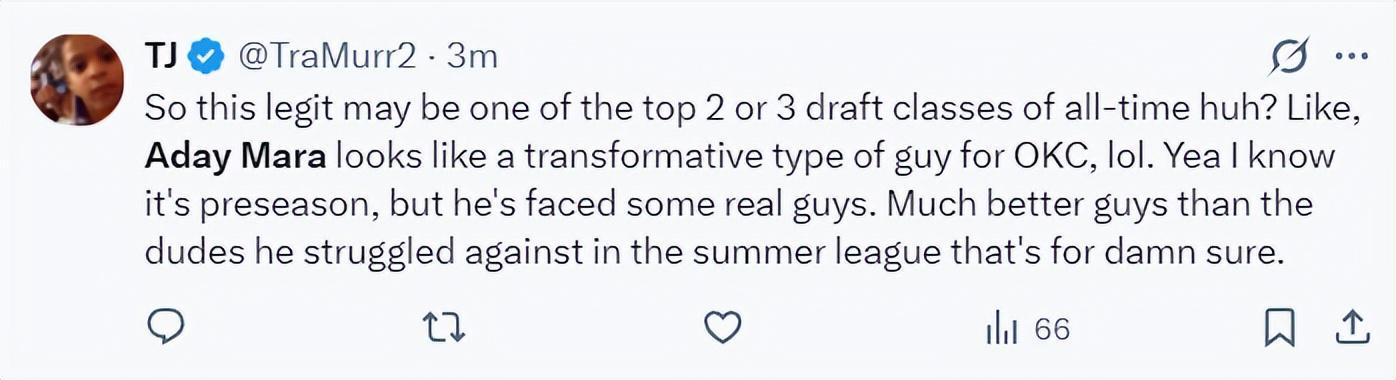Open the three-dot more options menu
Screen dimensions: 1396x380
(x=1351, y=58)
